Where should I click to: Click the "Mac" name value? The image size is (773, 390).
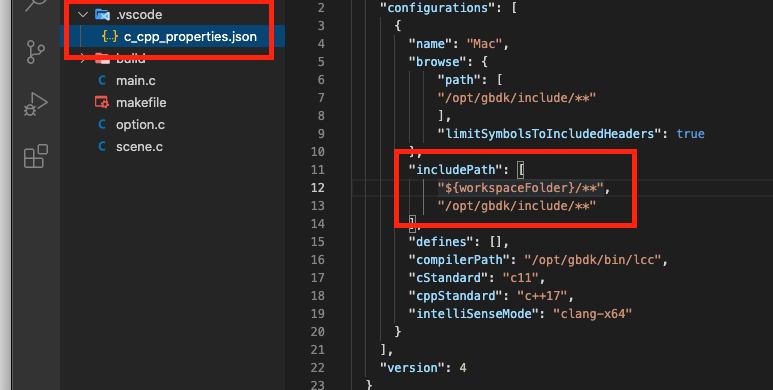pos(484,44)
